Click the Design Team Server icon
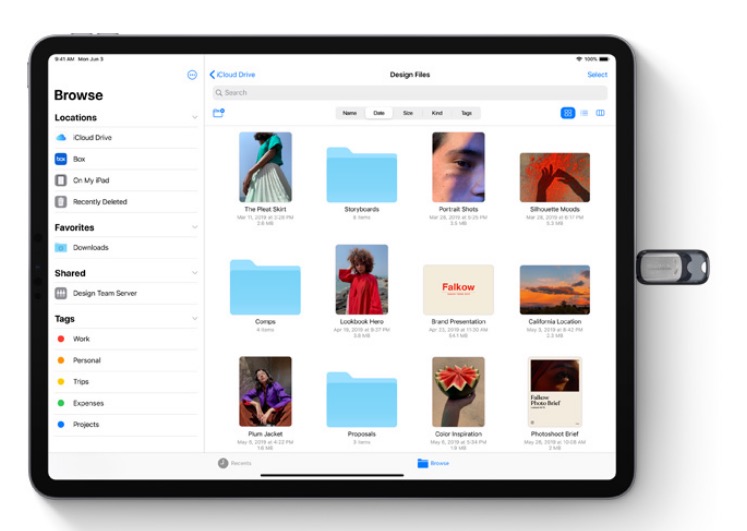Image resolution: width=747 pixels, height=531 pixels. pos(61,293)
